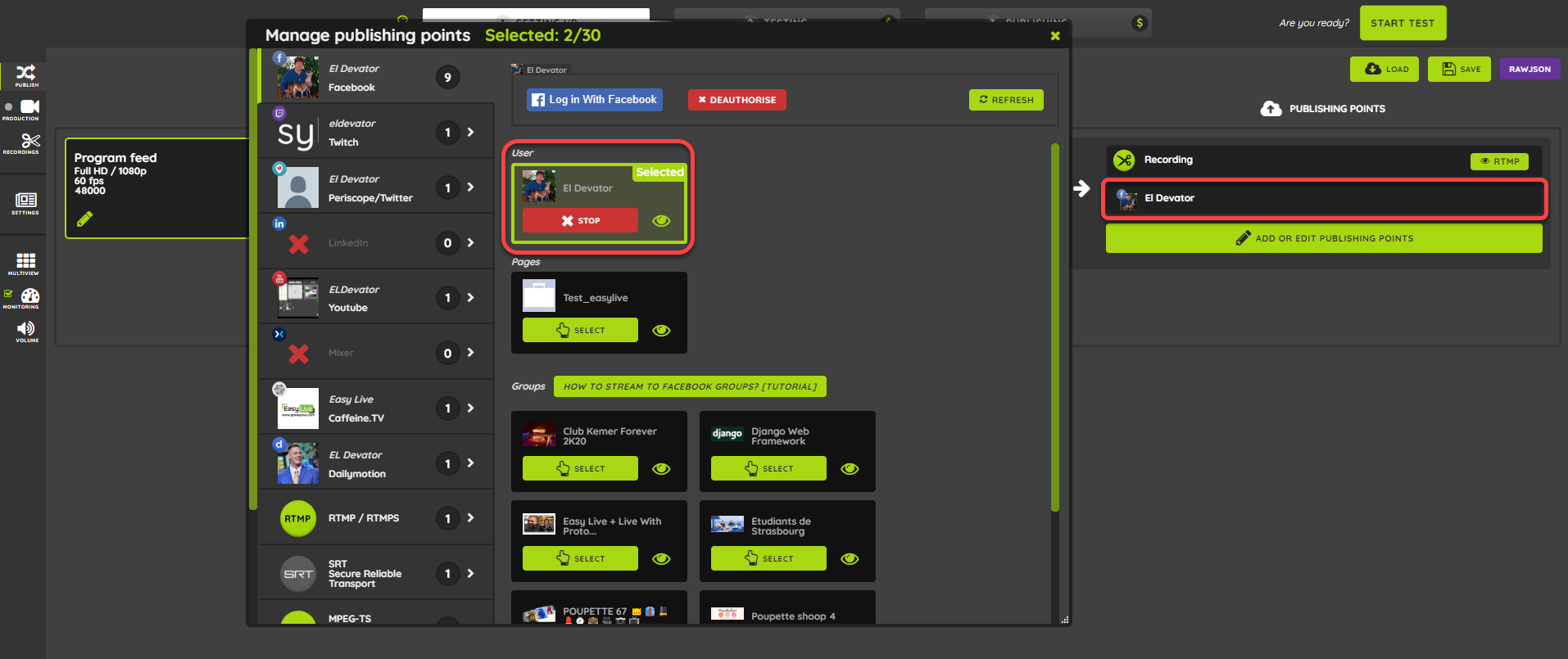
Task: Click the Program feed box
Action: [156, 188]
